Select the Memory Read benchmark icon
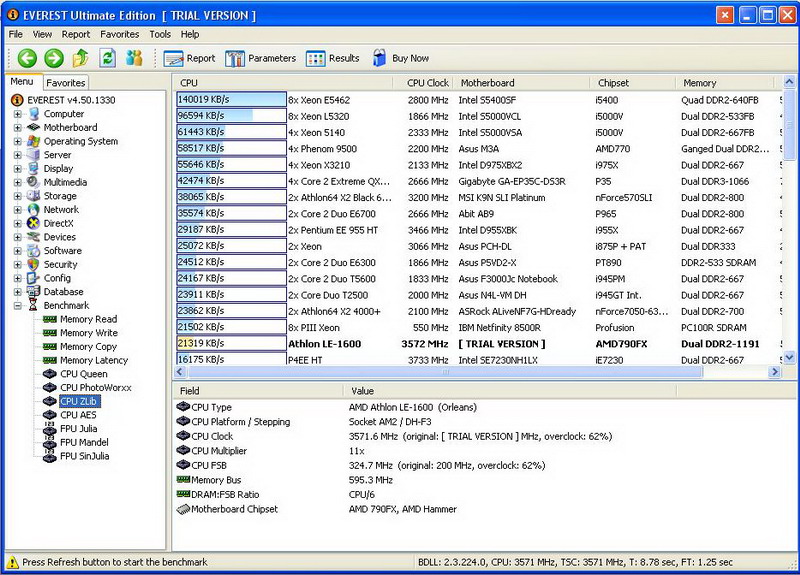800x575 pixels. tap(50, 319)
